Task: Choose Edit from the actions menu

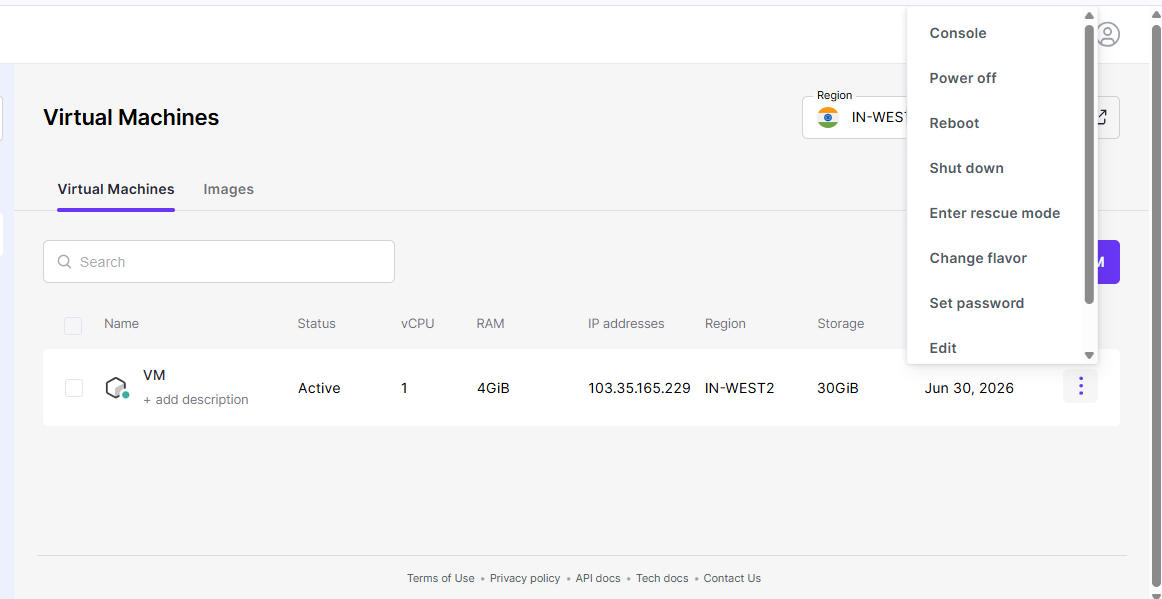Action: pyautogui.click(x=943, y=348)
